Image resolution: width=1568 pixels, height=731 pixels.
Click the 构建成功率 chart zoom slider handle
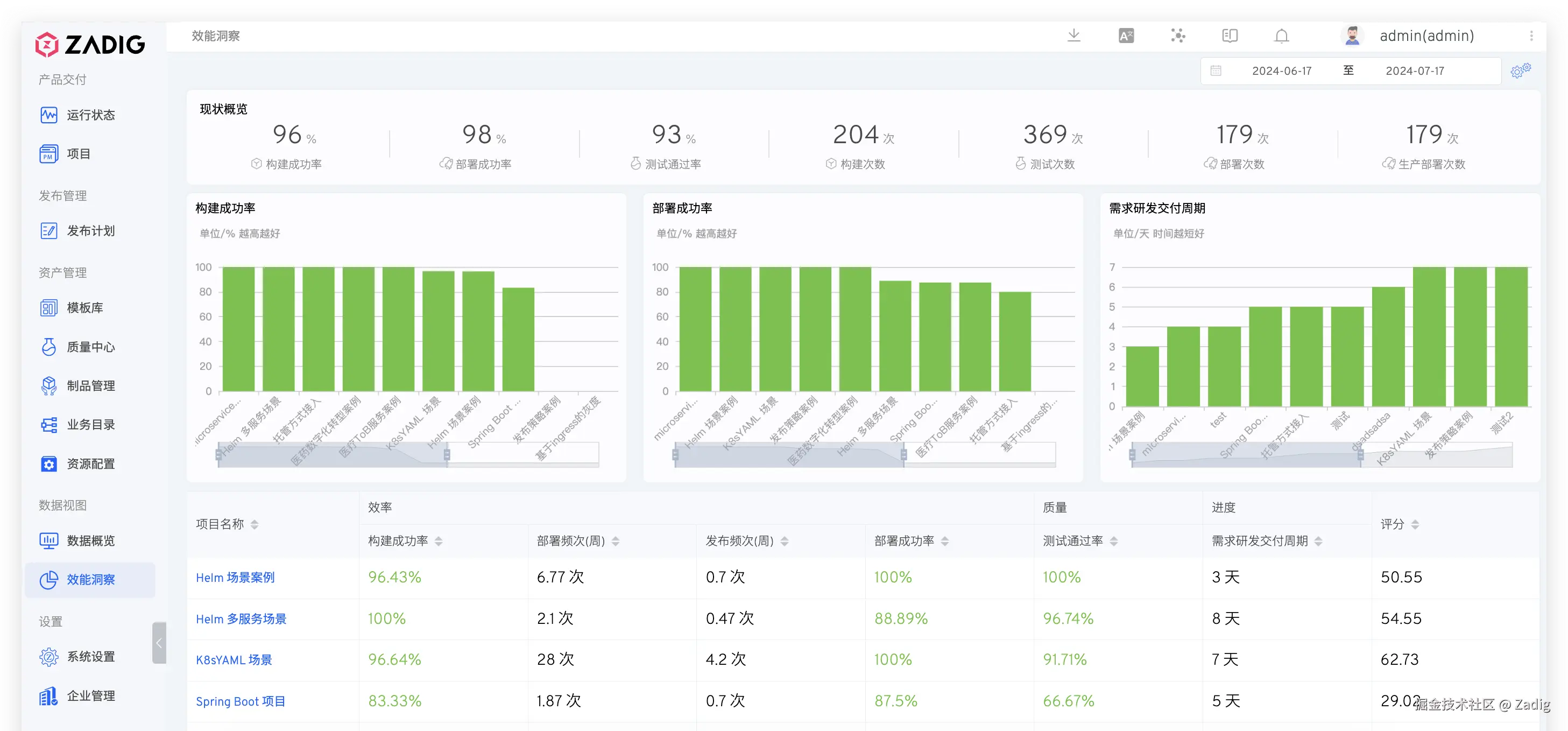447,454
